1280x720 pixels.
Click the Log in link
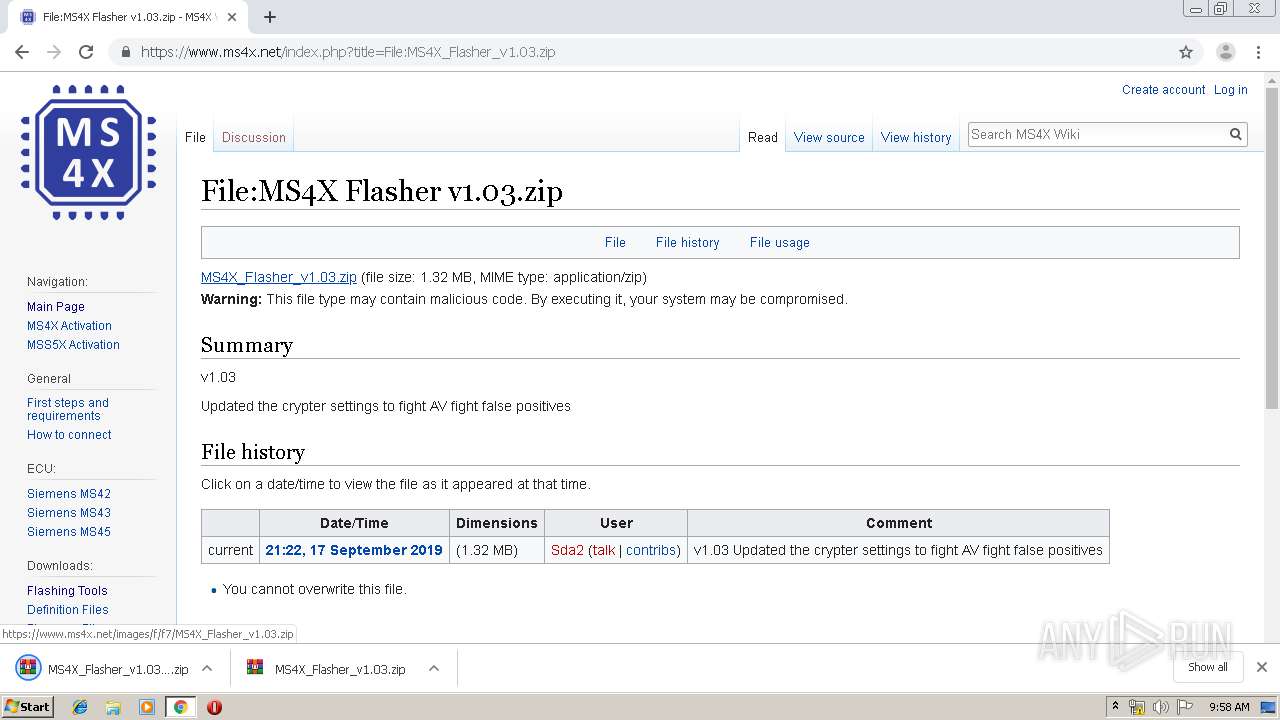pos(1230,89)
